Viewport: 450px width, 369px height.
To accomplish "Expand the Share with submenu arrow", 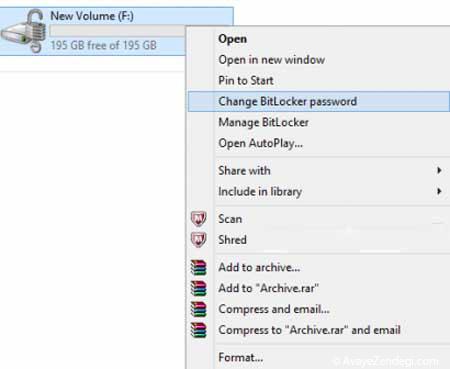I will (439, 171).
